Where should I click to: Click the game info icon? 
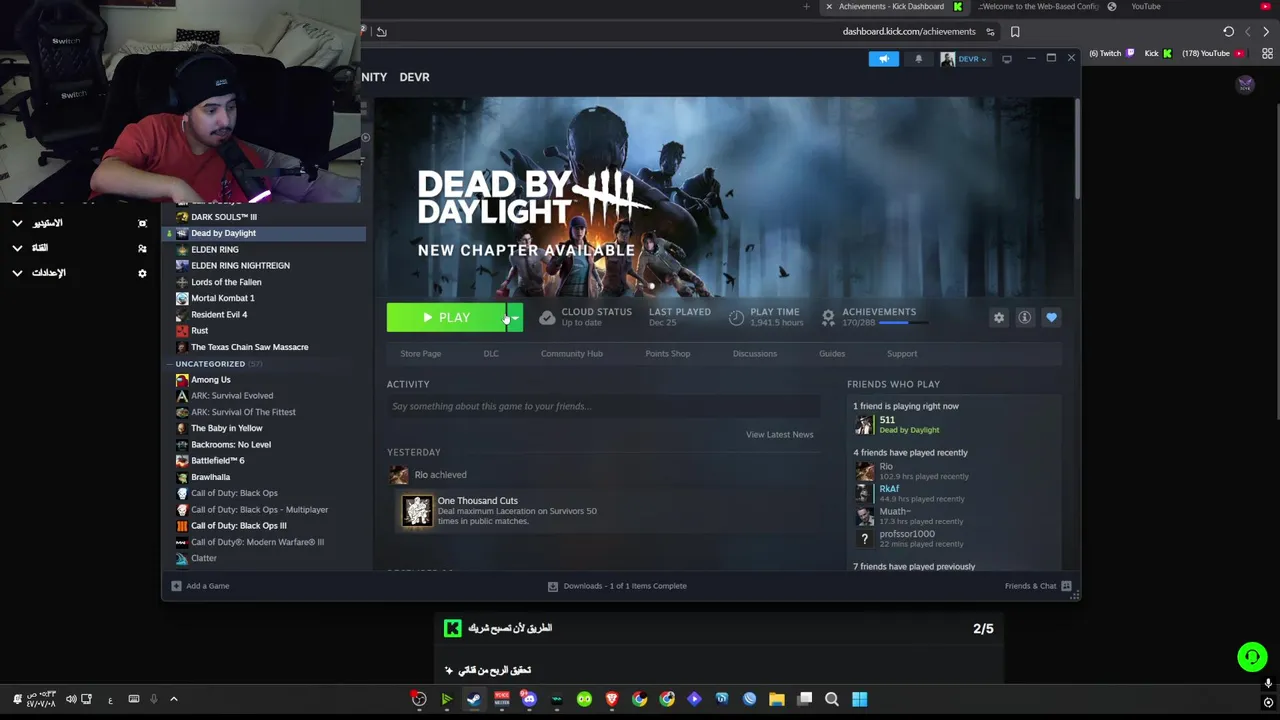[x=1024, y=318]
